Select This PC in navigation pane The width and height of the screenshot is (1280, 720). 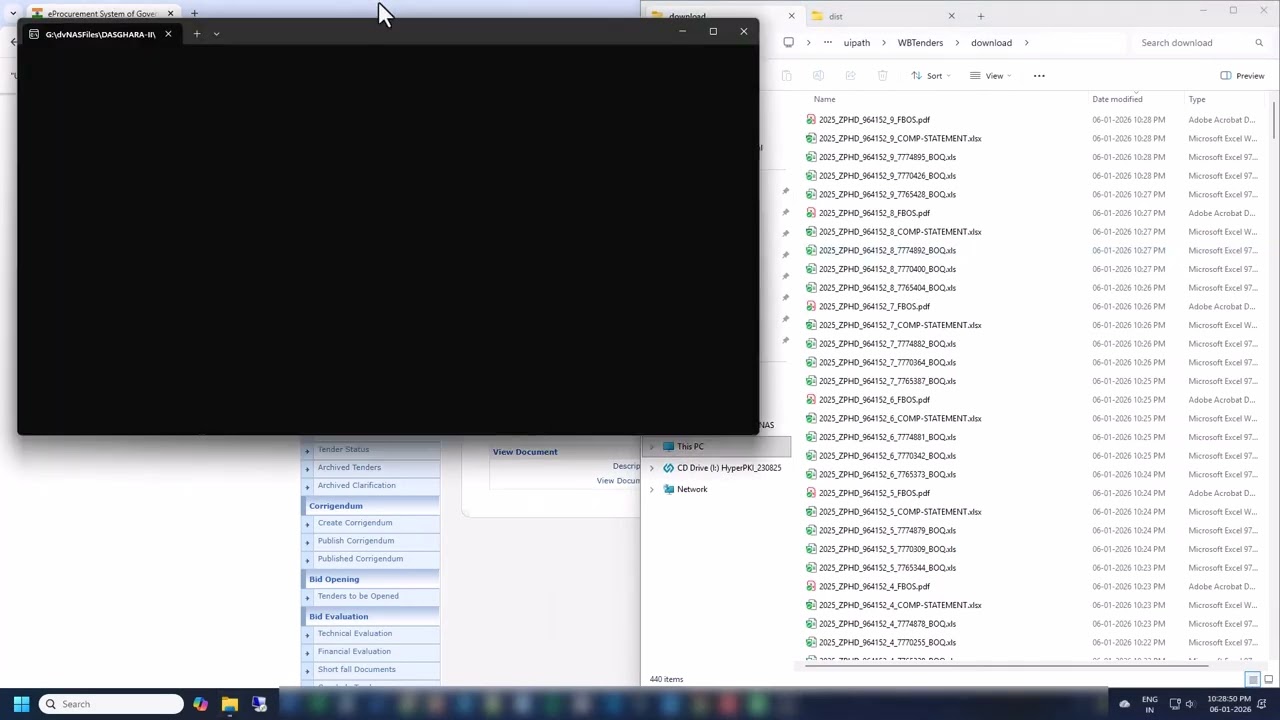(690, 447)
